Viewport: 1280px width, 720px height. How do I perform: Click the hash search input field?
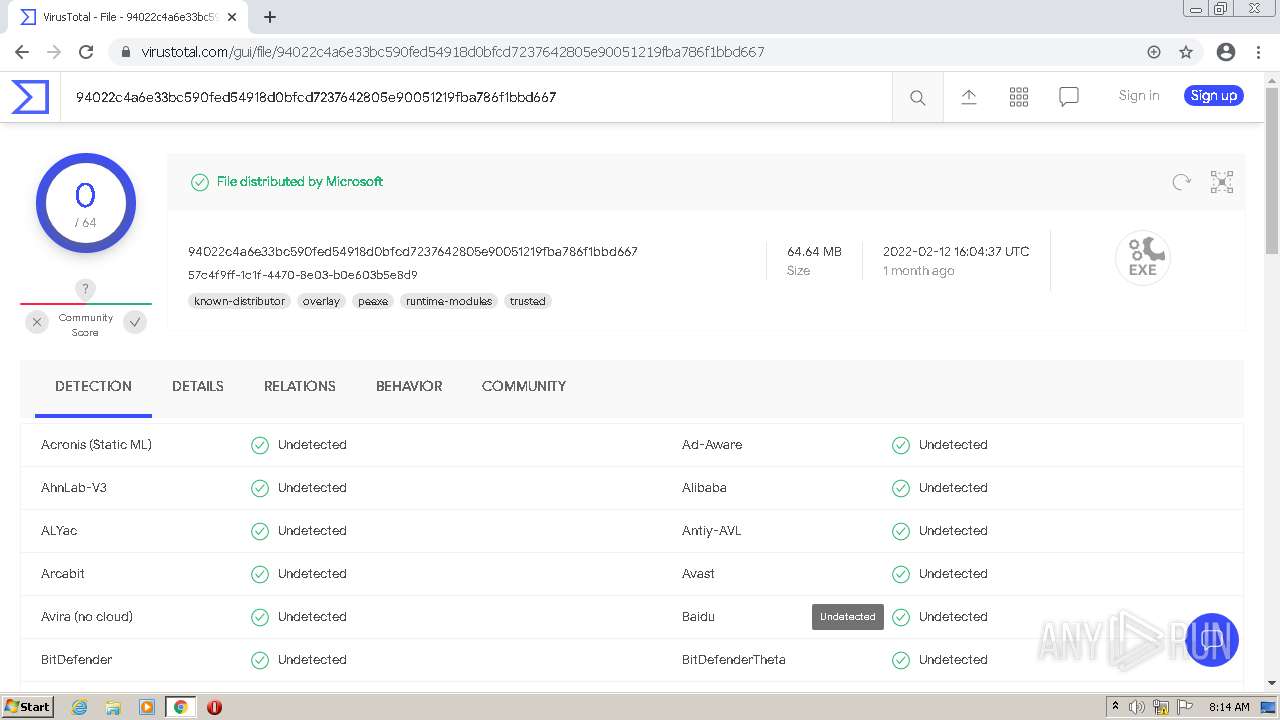(x=476, y=97)
